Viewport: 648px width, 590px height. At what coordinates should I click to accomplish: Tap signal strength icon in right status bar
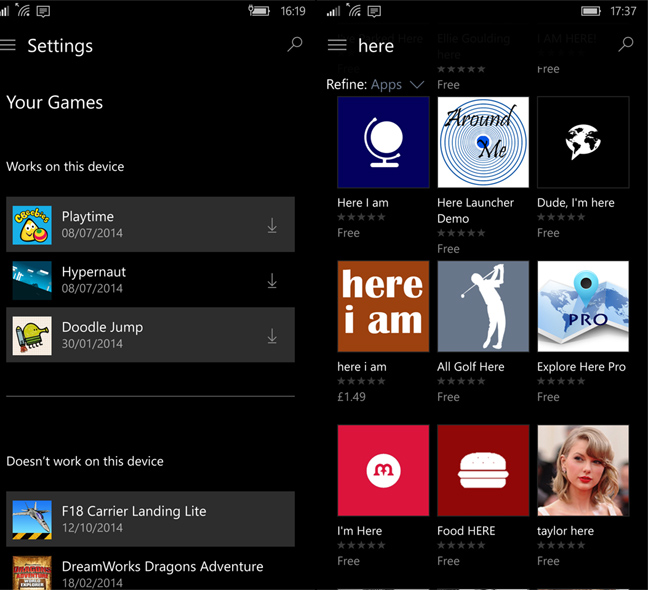pyautogui.click(x=333, y=11)
